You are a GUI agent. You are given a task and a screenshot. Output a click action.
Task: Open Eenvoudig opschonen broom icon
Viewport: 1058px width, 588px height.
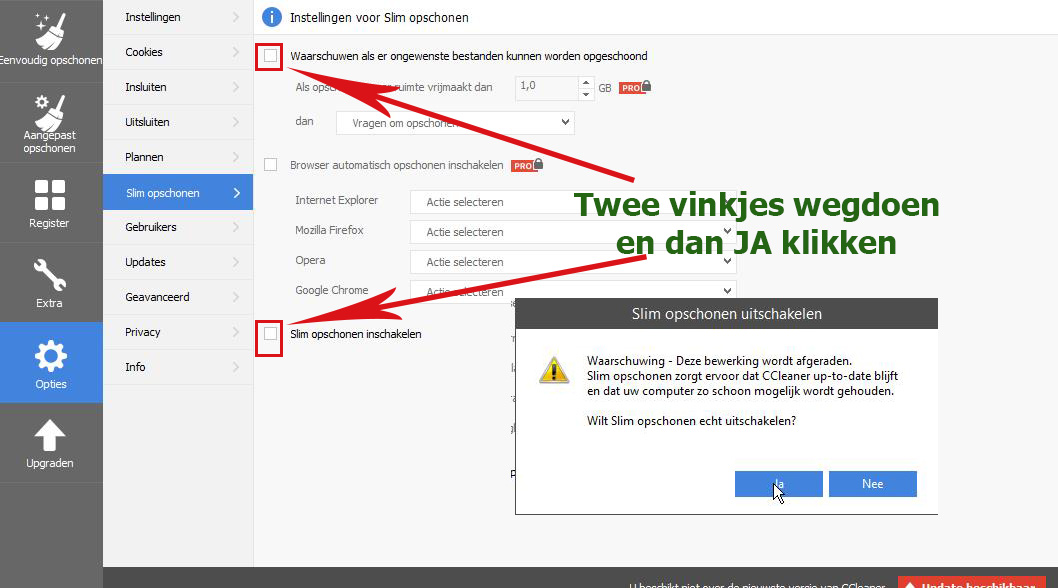click(50, 32)
